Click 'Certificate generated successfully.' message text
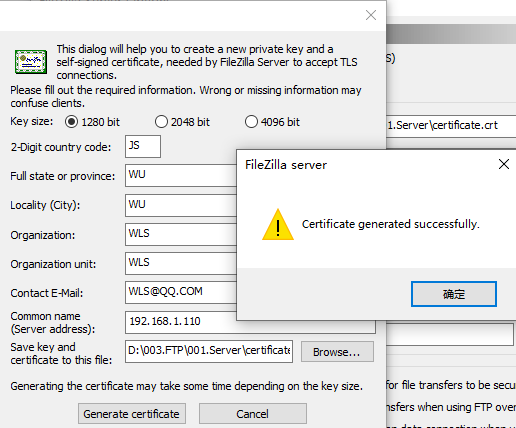Viewport: 516px width, 428px height. 391,224
